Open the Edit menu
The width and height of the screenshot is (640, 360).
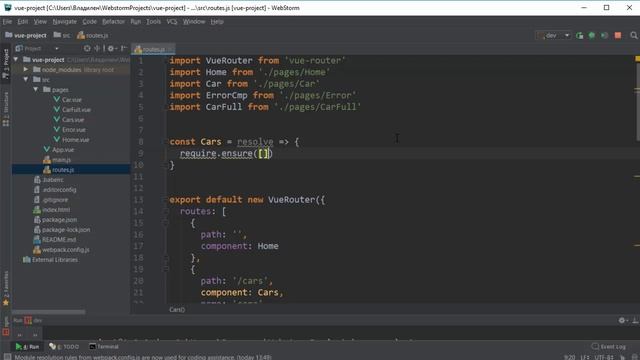pyautogui.click(x=22, y=22)
